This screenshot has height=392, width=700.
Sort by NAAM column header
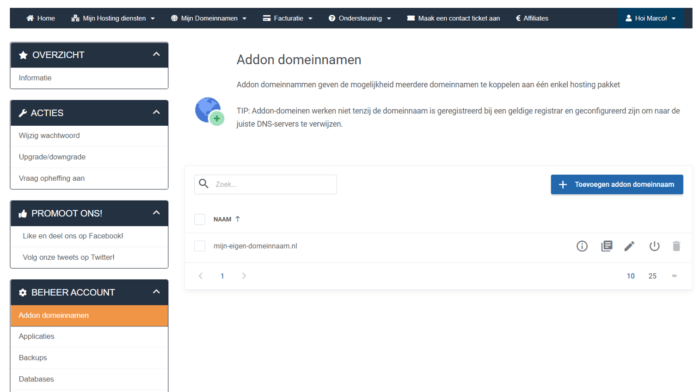click(x=222, y=219)
